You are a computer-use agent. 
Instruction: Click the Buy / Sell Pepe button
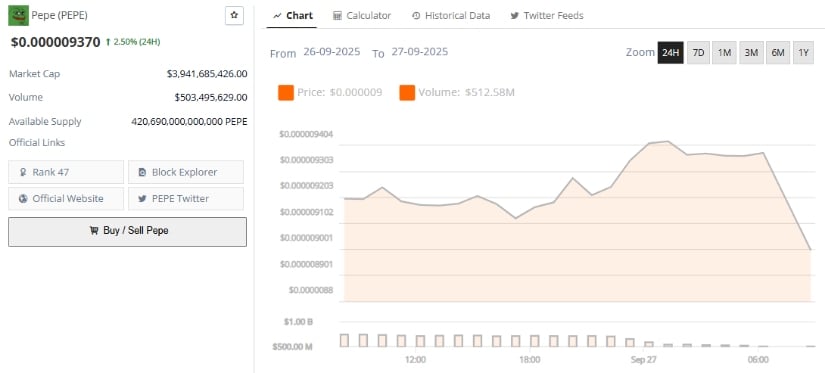tap(127, 231)
